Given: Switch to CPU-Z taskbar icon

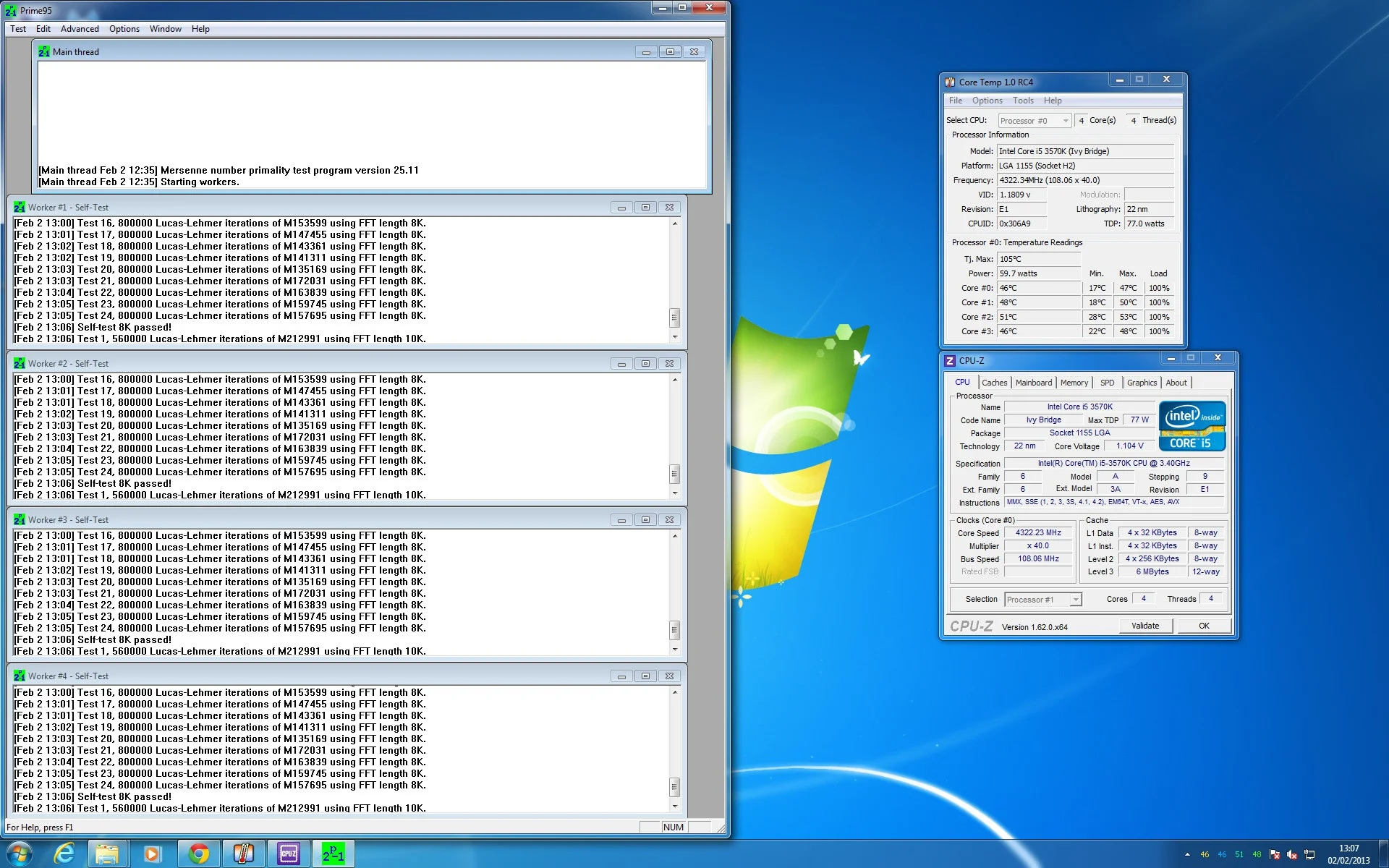Looking at the screenshot, I should click(x=289, y=854).
